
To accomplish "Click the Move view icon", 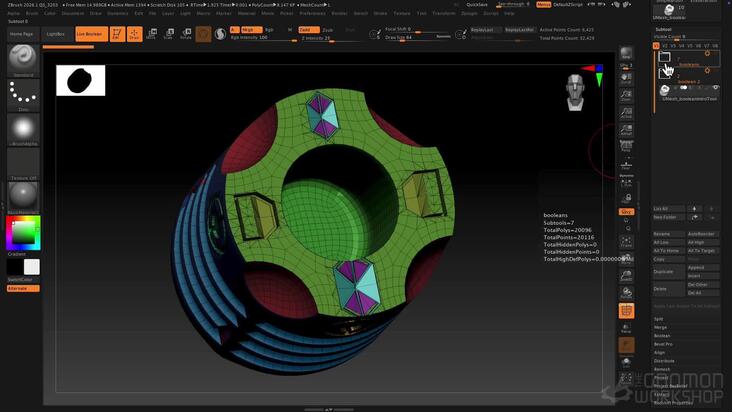I will point(626,258).
